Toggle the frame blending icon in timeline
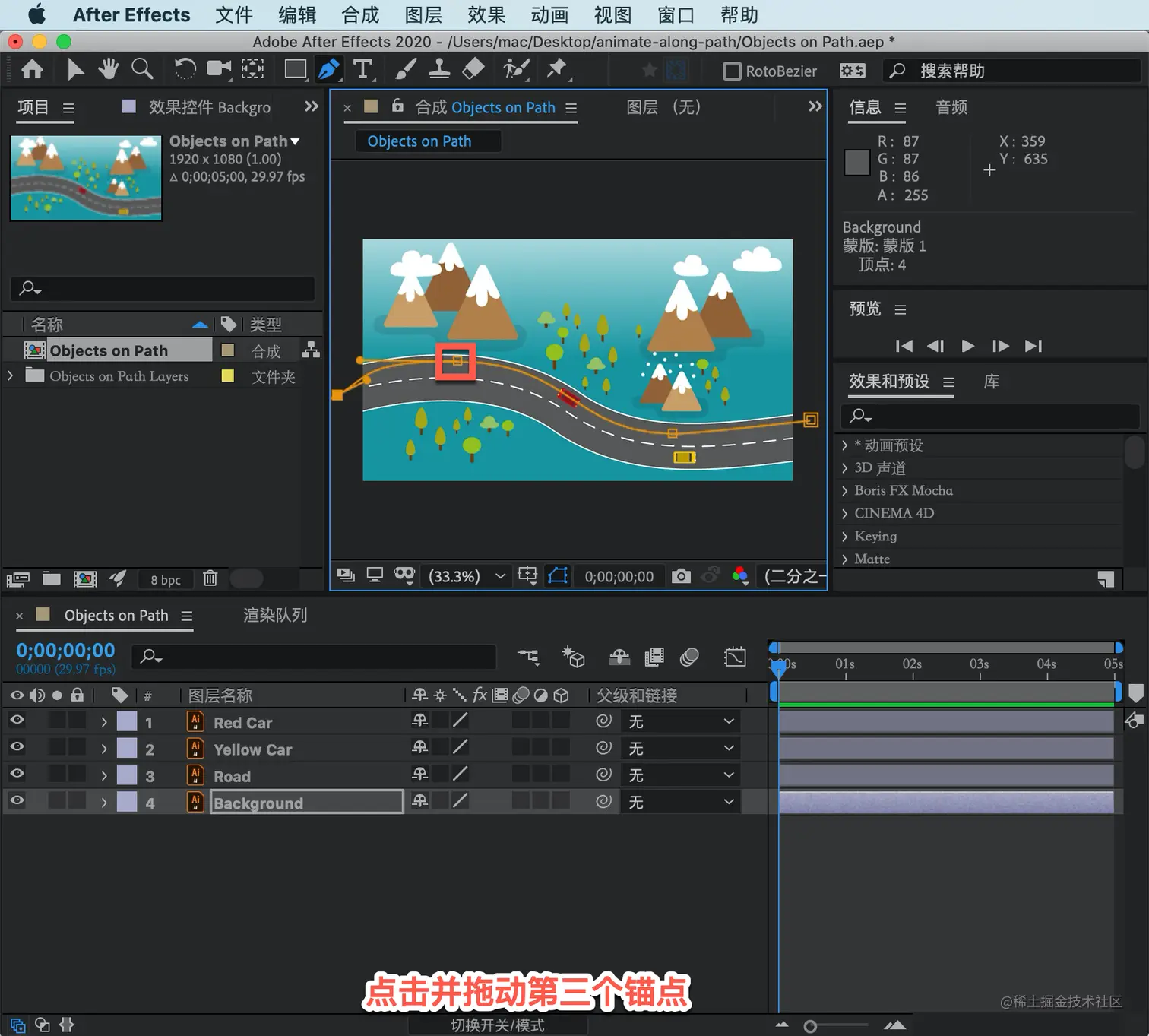This screenshot has height=1036, width=1149. coord(654,657)
